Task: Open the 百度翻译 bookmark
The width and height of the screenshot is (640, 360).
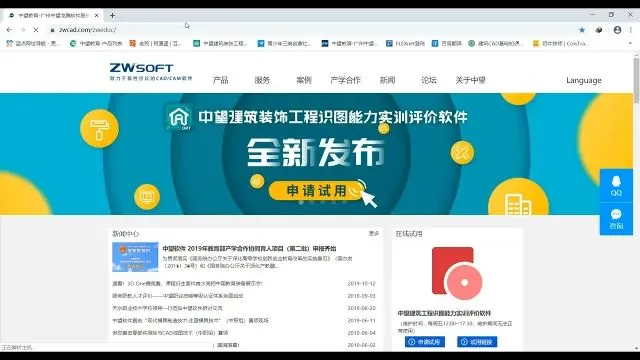Action: [447, 43]
